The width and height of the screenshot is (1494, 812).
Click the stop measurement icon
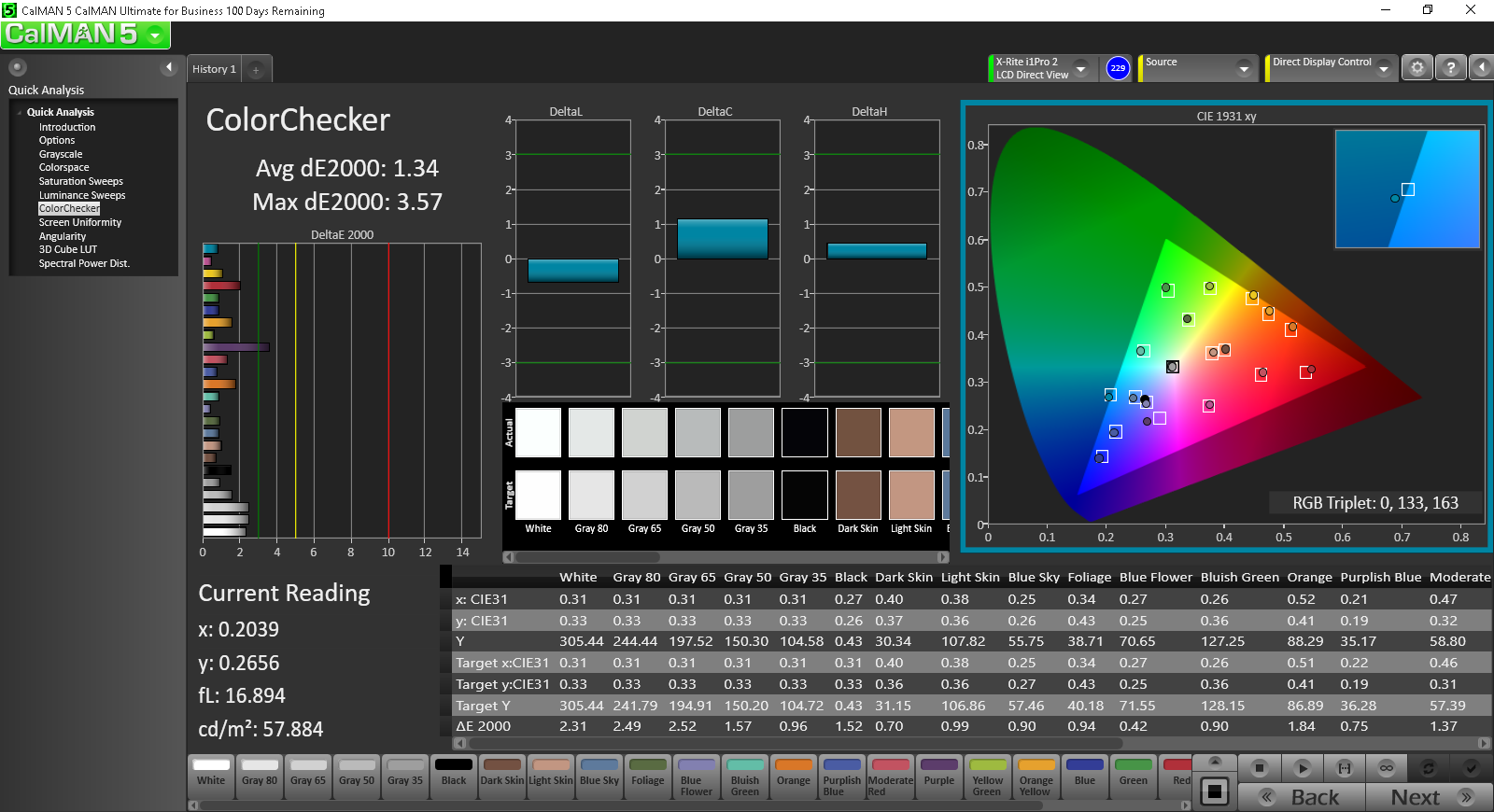tap(1260, 768)
